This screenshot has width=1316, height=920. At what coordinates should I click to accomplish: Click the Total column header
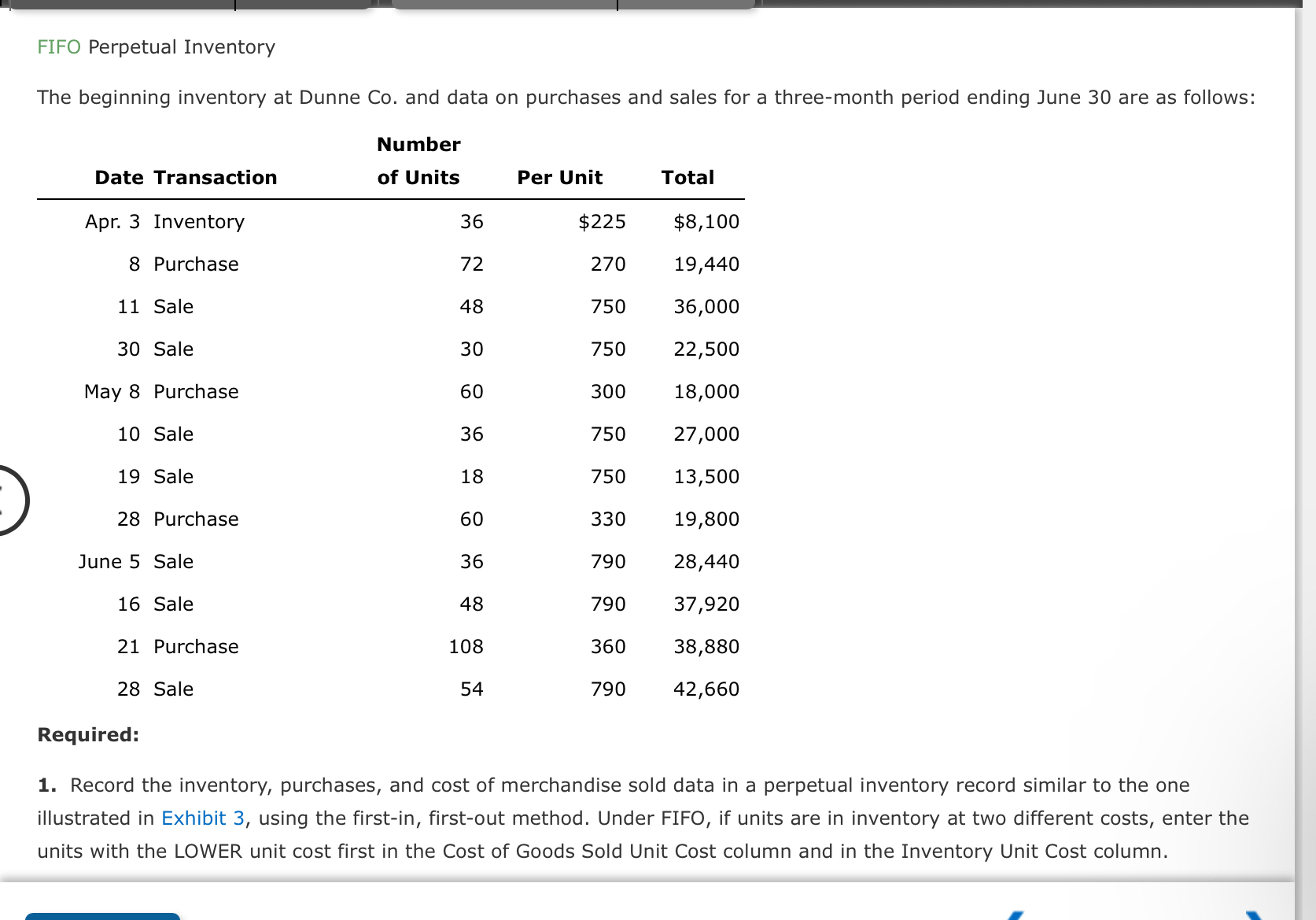[687, 177]
